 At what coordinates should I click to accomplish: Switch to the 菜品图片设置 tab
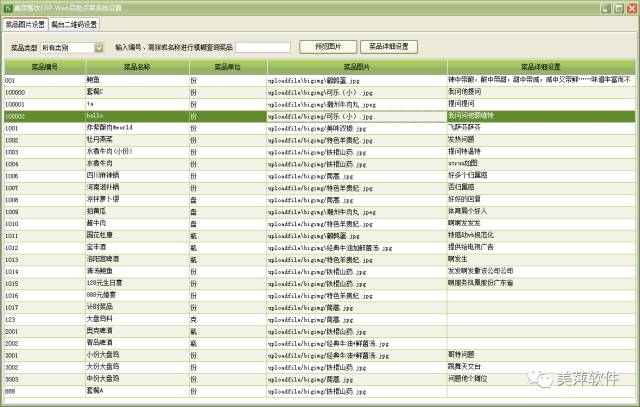pos(26,23)
